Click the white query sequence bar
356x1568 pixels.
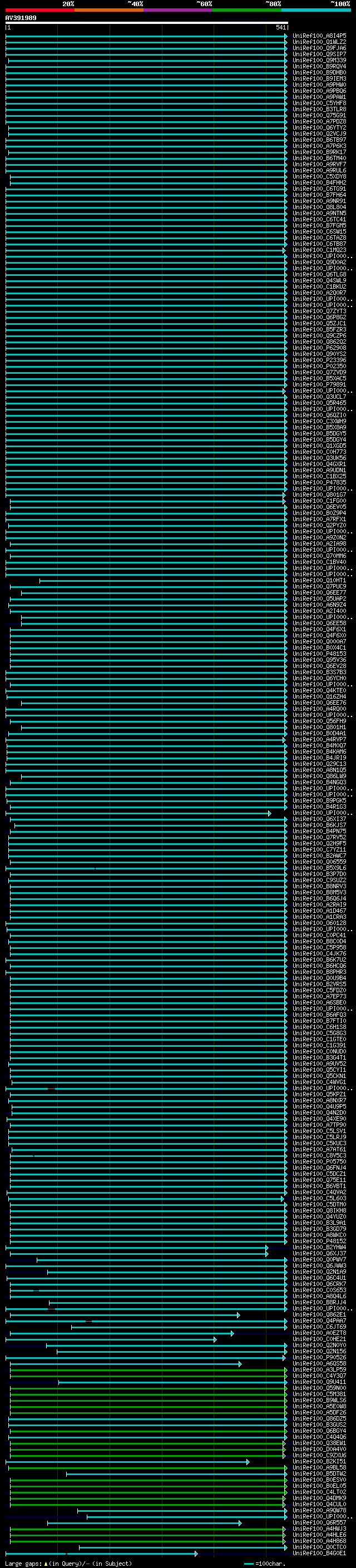click(x=147, y=22)
